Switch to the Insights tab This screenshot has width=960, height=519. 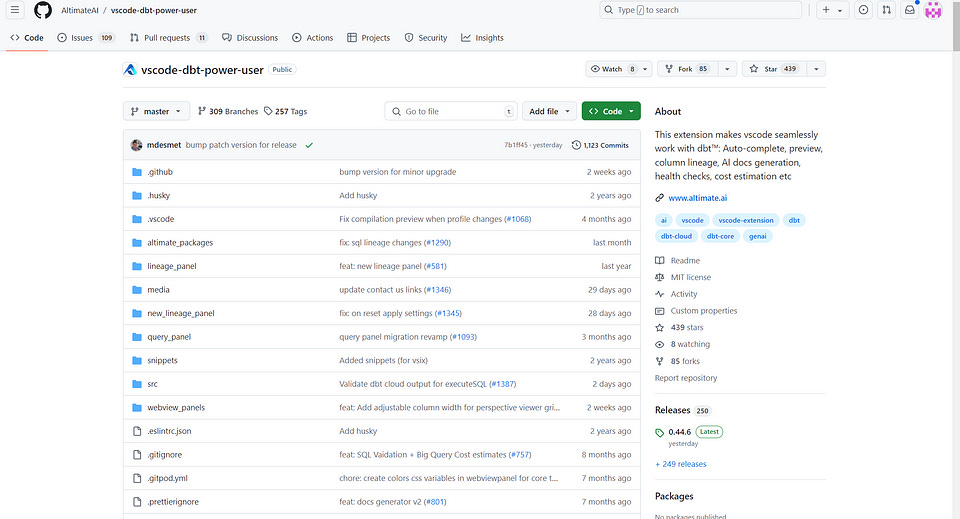482,38
